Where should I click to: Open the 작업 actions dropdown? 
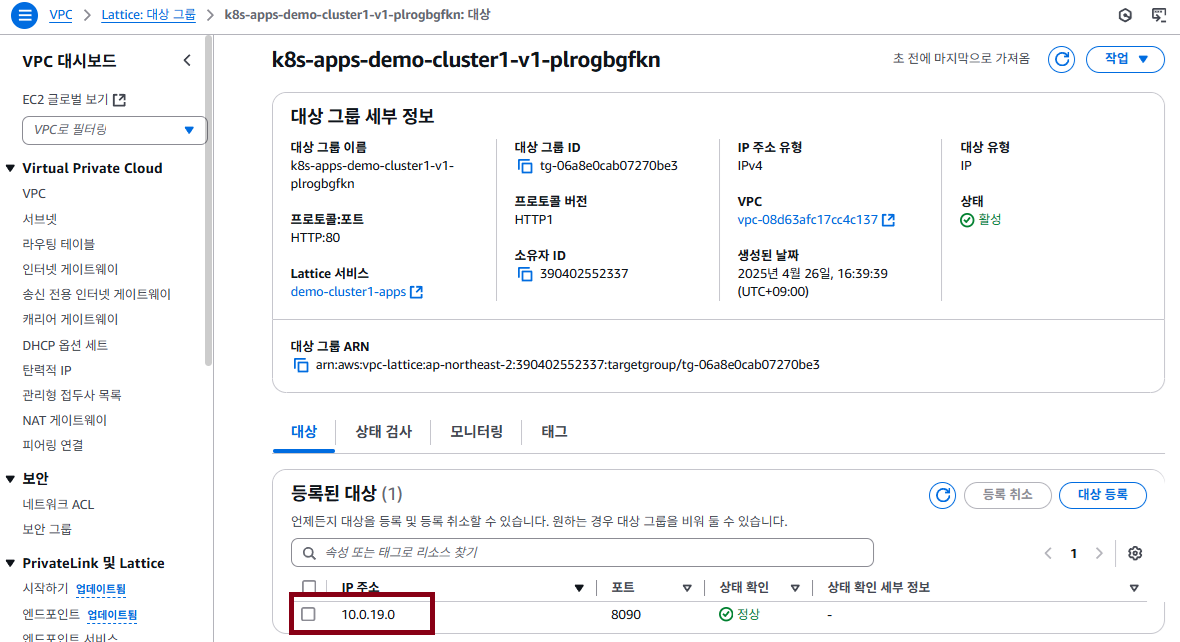tap(1125, 59)
